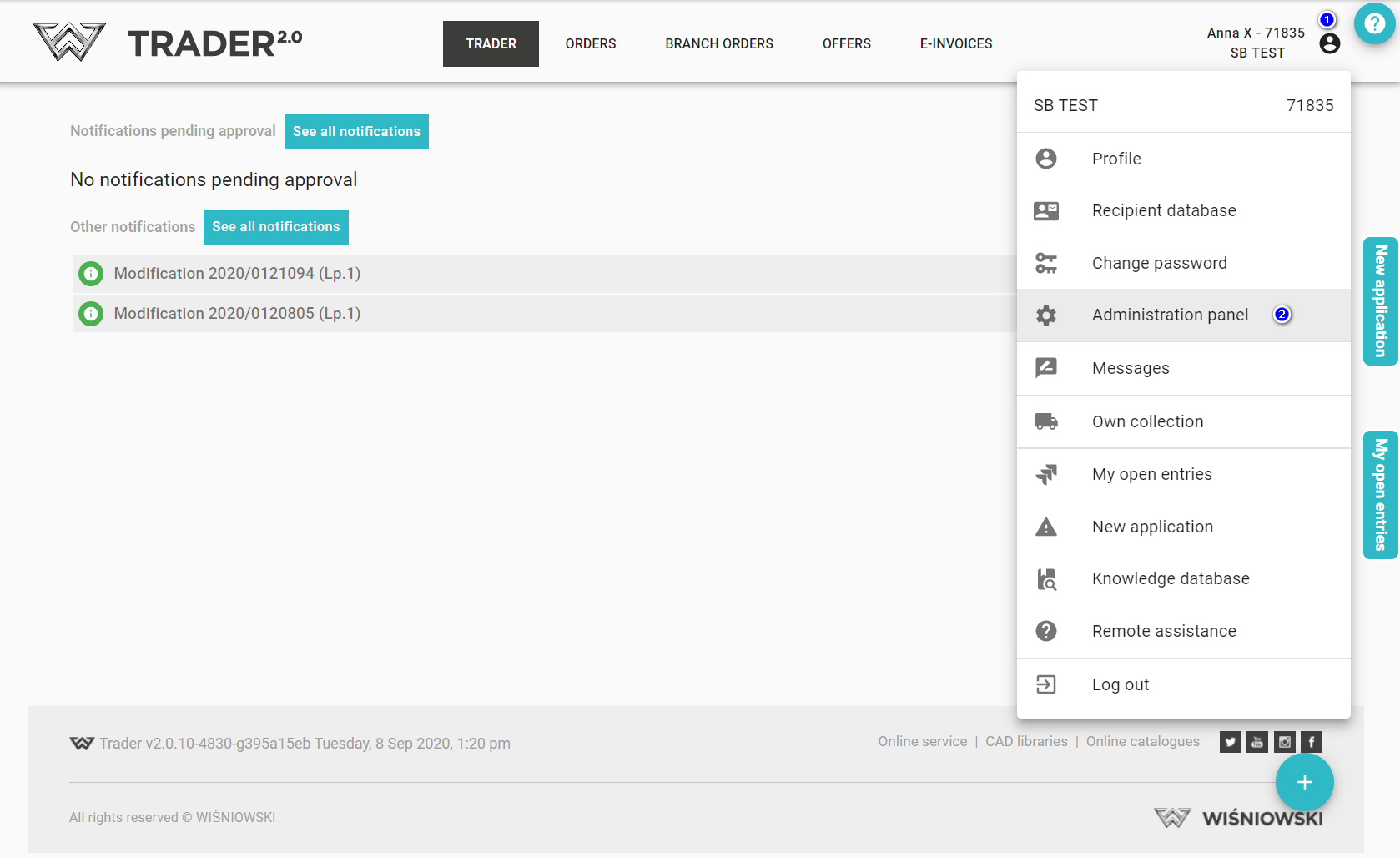
Task: Click the Twitter social icon
Action: pyautogui.click(x=1230, y=741)
